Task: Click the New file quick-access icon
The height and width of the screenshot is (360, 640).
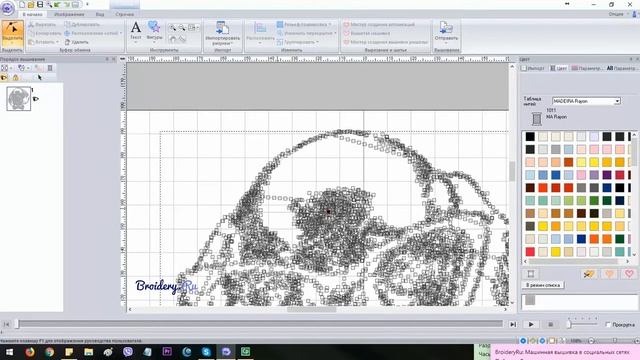Action: (x=22, y=4)
